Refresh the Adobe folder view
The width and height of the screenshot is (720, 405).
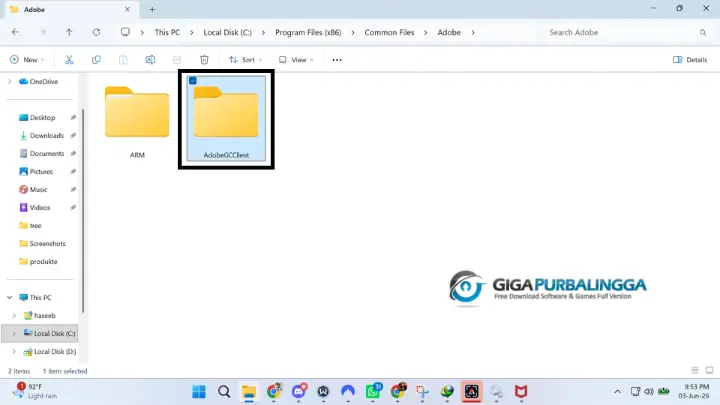[x=96, y=32]
